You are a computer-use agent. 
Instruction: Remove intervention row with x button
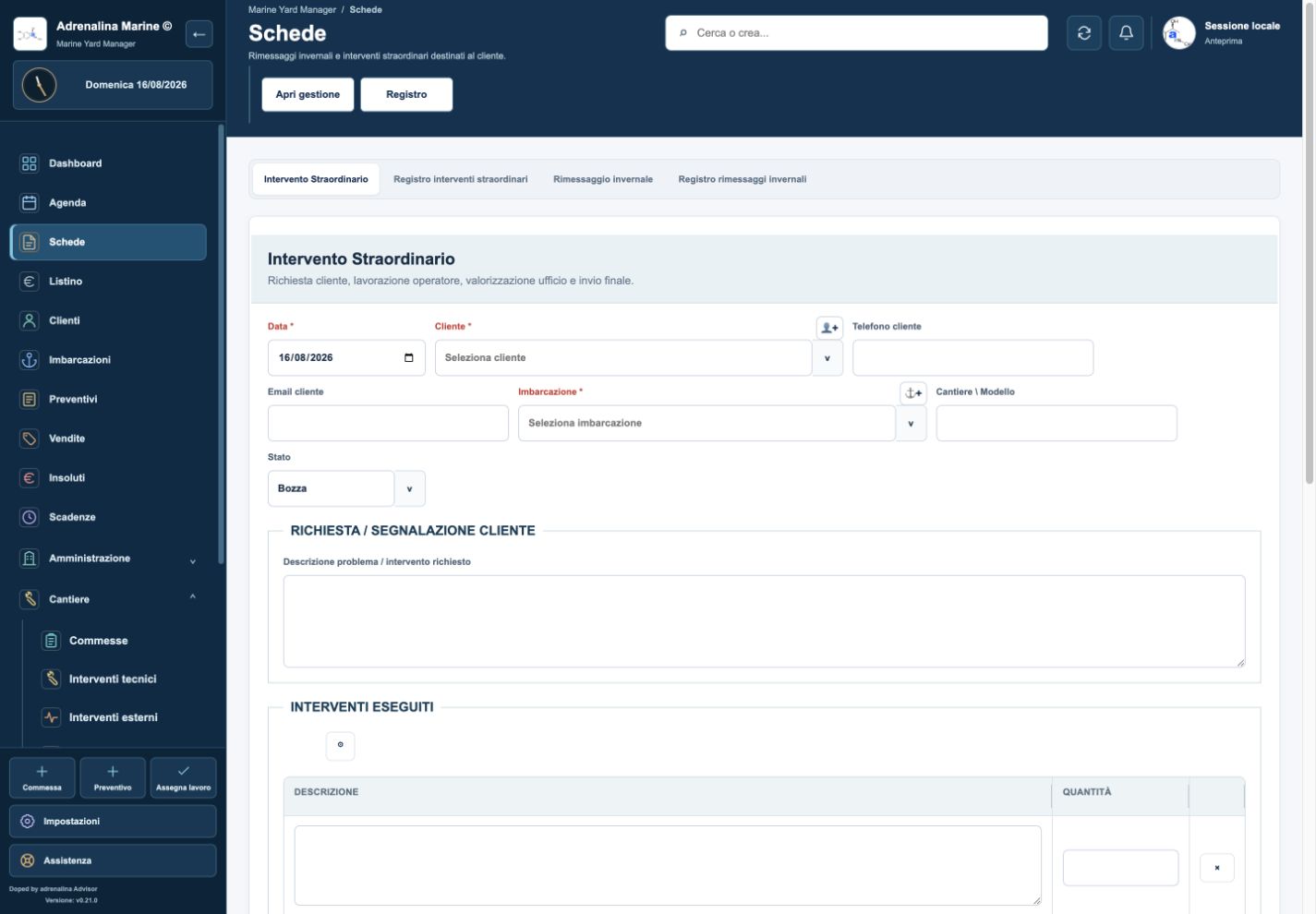pyautogui.click(x=1217, y=868)
